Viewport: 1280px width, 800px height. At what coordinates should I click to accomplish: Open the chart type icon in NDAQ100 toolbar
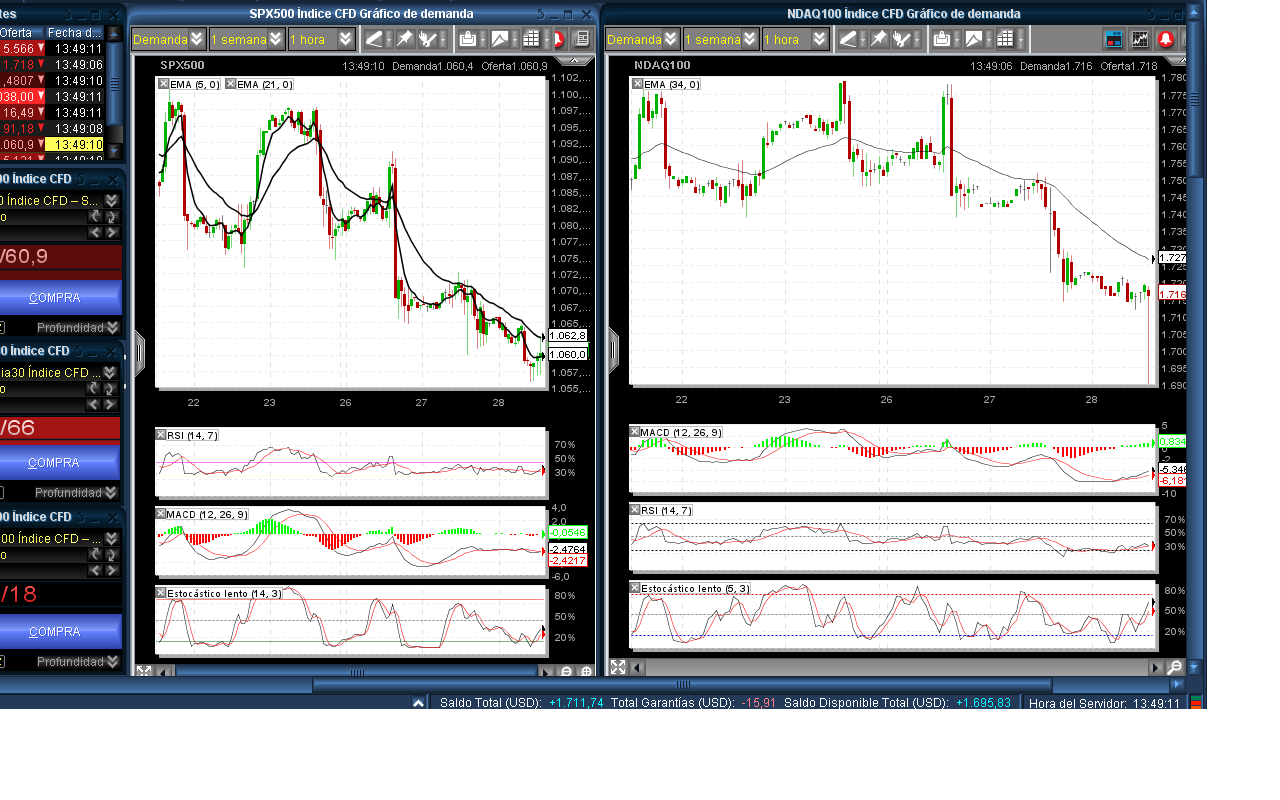974,39
